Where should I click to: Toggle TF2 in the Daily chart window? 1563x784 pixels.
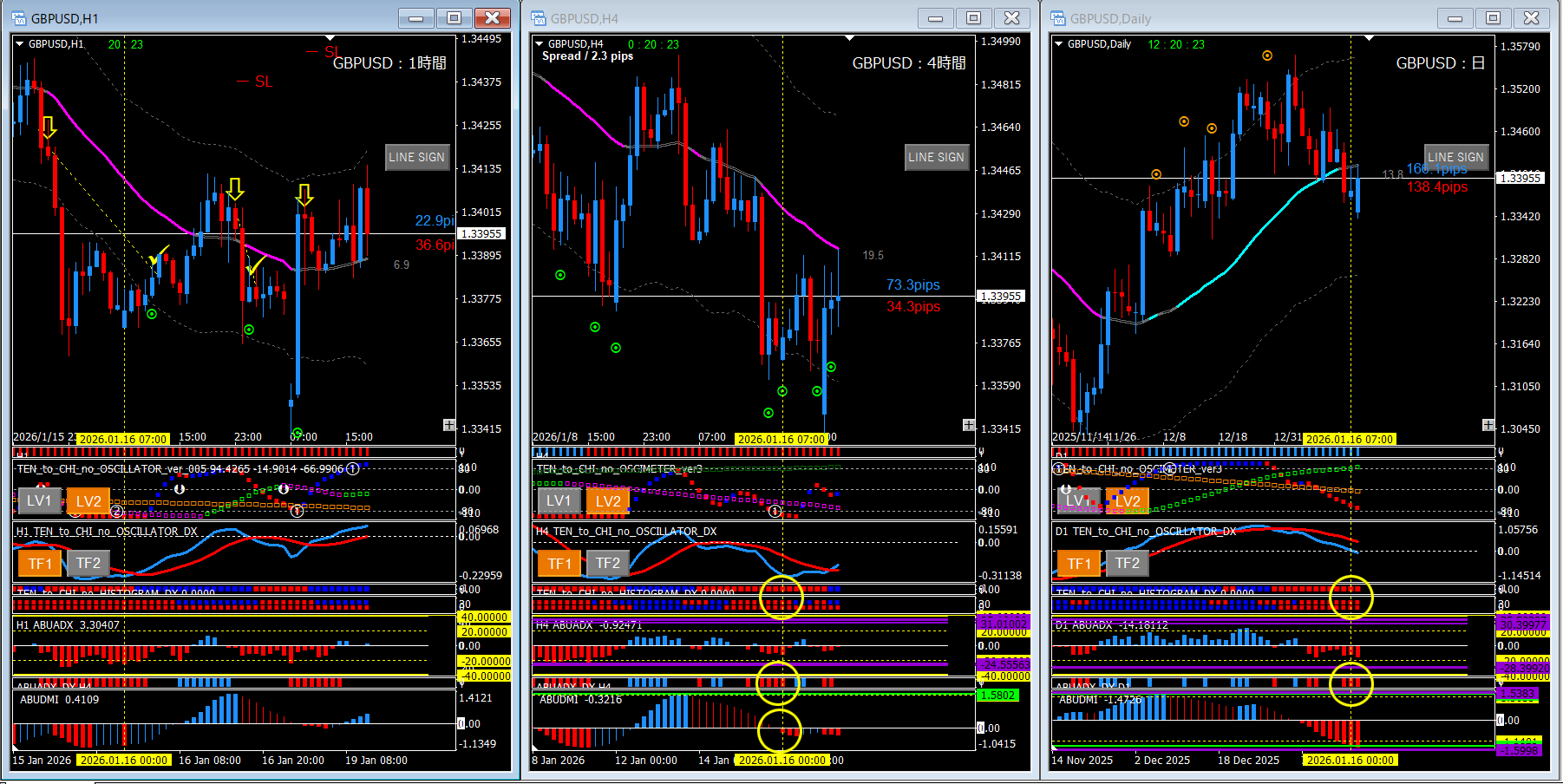tap(1128, 564)
